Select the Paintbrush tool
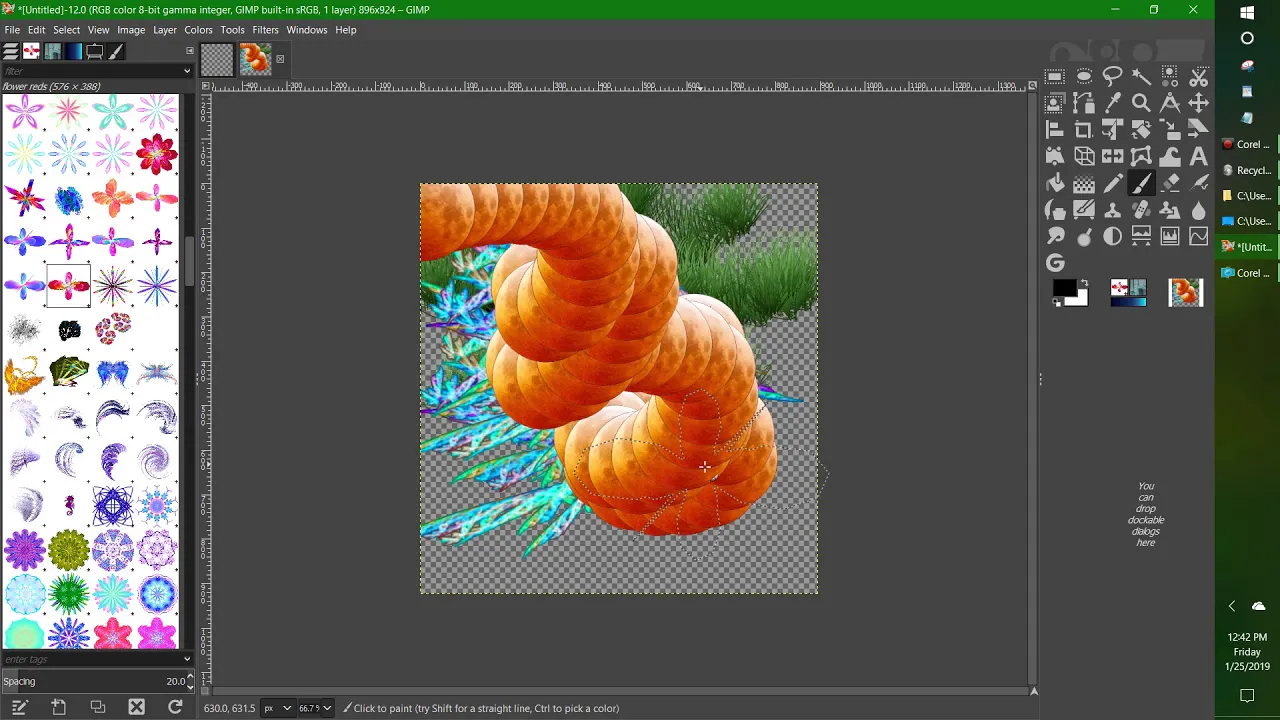The image size is (1280, 720). (1141, 184)
